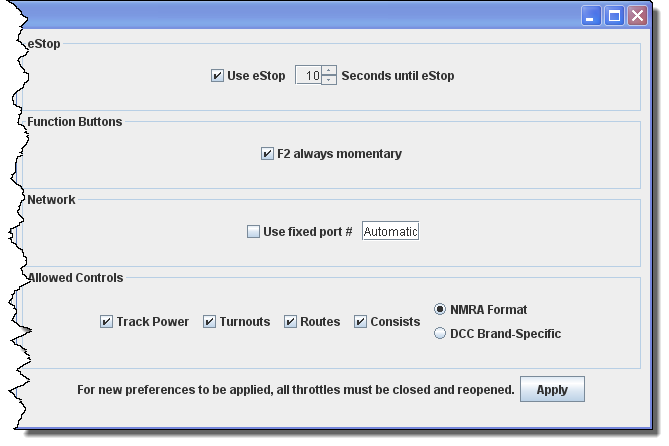Disable F2 always momentary option
Image resolution: width=669 pixels, height=446 pixels.
pos(267,154)
